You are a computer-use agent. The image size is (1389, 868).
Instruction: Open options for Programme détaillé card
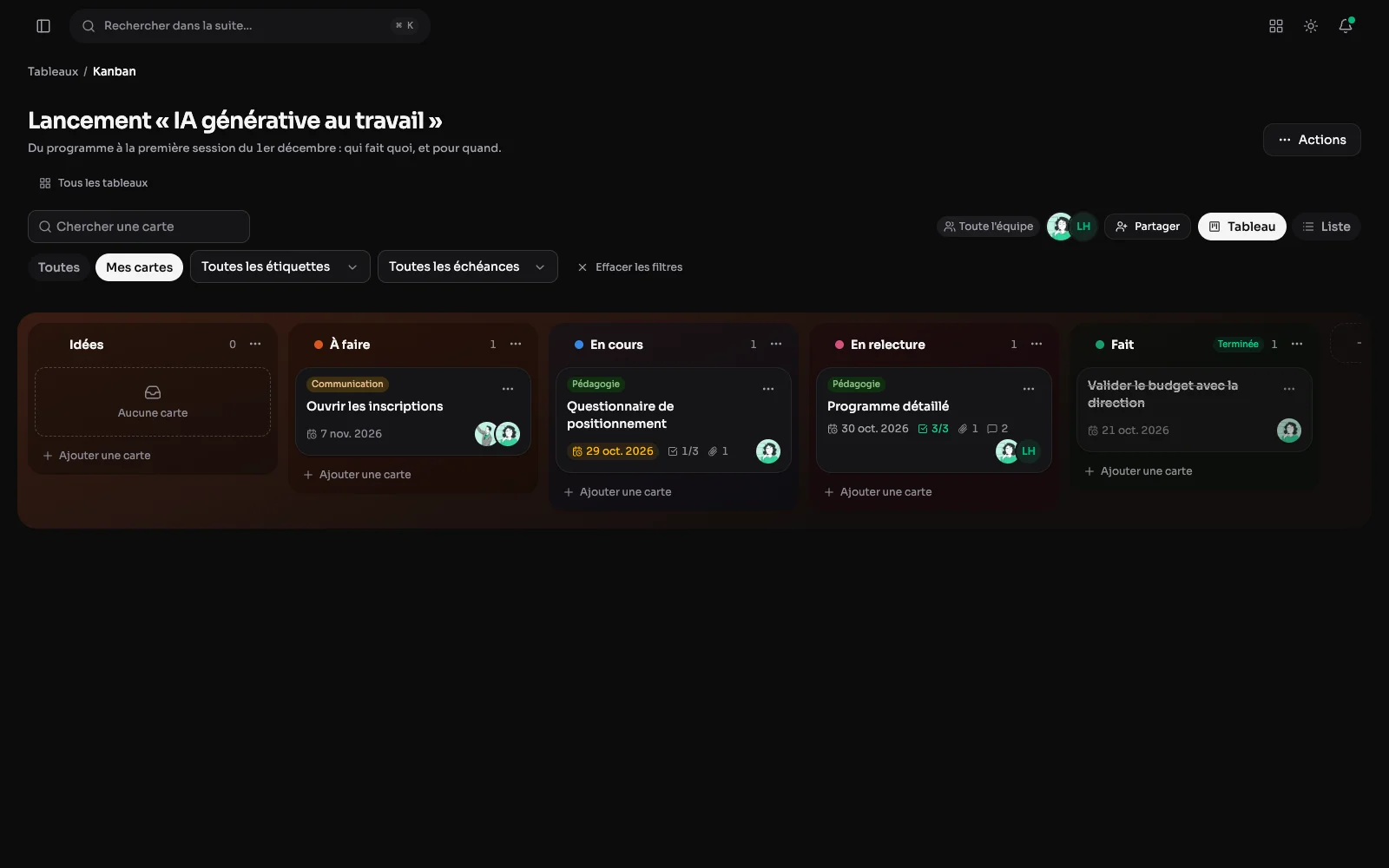coord(1029,389)
